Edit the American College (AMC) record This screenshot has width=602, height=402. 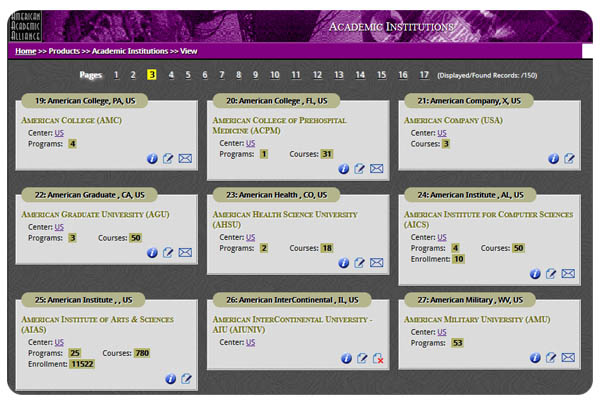click(x=168, y=158)
